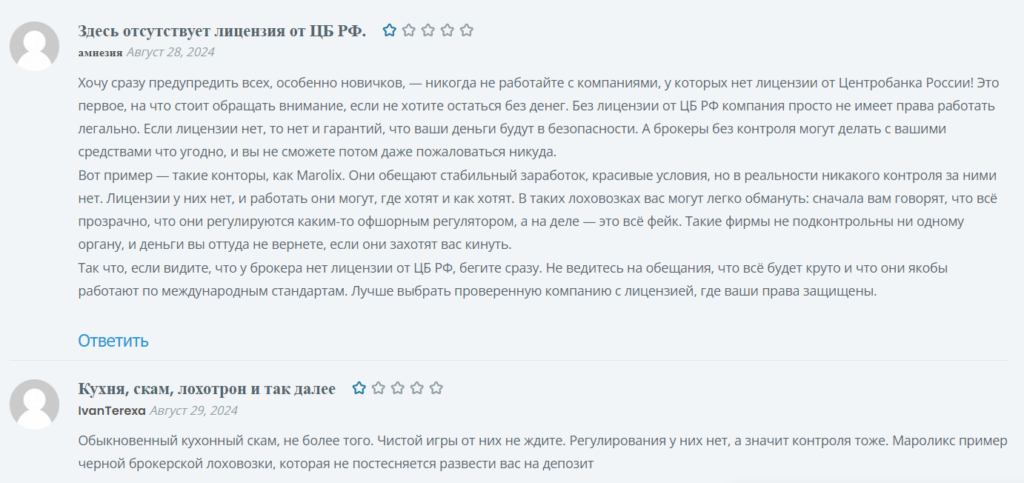Click the line starting 'Обыкновенный кухонный скам'

(x=542, y=441)
